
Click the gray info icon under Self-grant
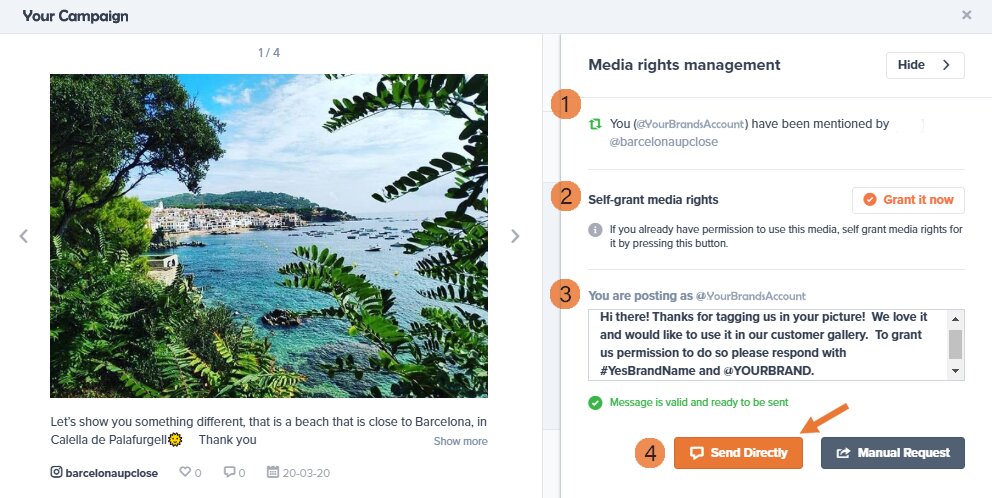595,230
